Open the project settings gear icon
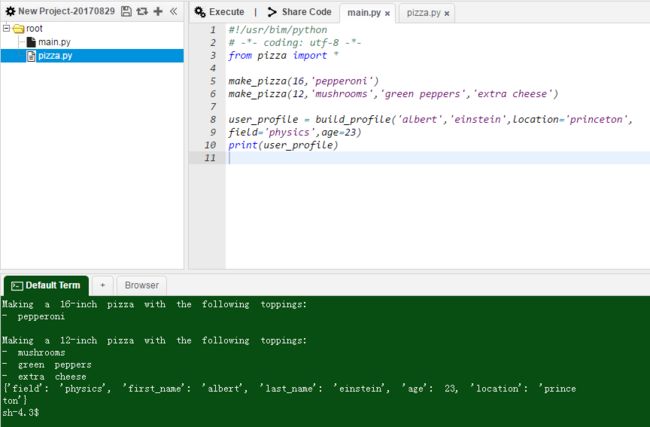Viewport: 650px width, 427px height. click(x=10, y=11)
